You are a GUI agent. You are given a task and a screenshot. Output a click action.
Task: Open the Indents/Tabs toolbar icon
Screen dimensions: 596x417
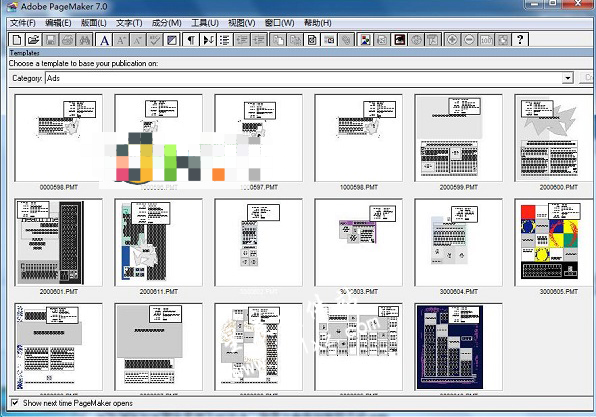[208, 40]
